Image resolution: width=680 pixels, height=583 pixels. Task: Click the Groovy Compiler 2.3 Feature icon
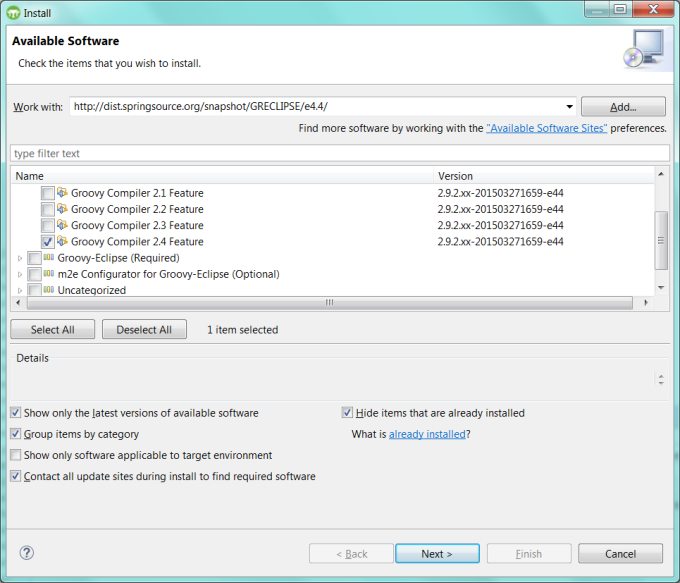pos(62,225)
